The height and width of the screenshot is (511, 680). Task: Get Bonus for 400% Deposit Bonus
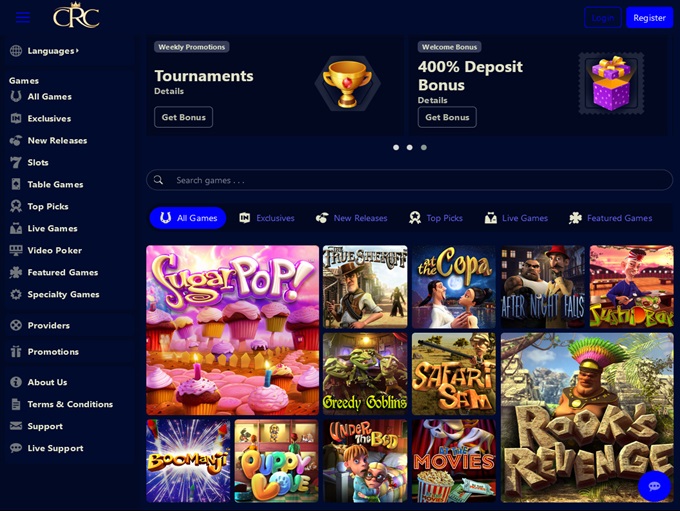pos(447,117)
